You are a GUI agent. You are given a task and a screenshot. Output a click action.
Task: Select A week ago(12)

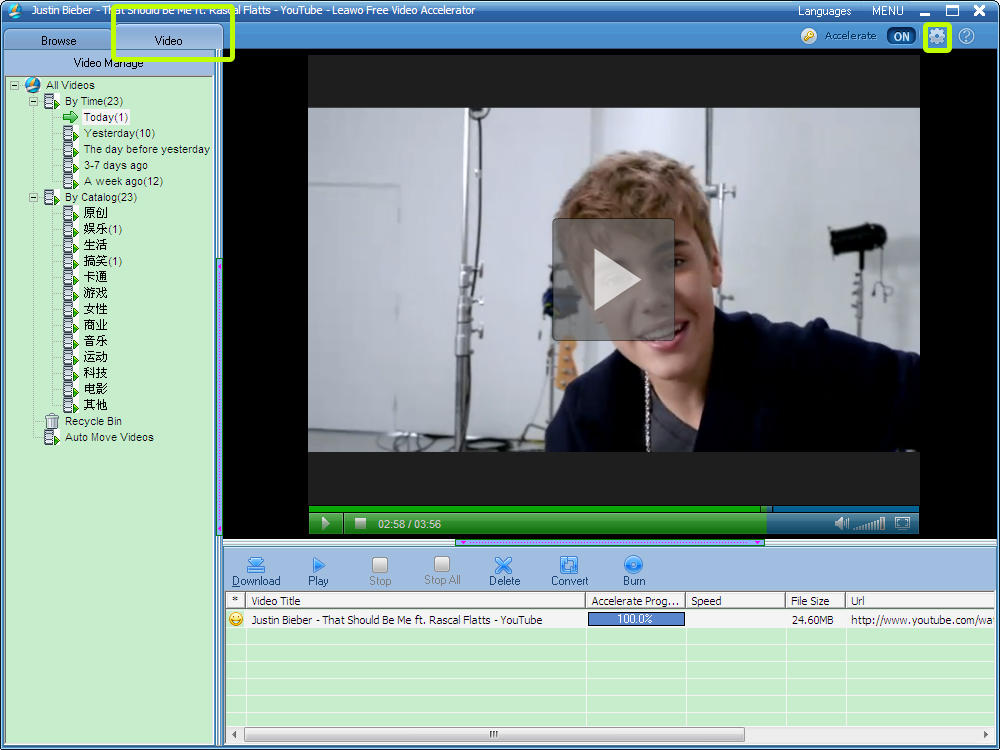pos(123,181)
